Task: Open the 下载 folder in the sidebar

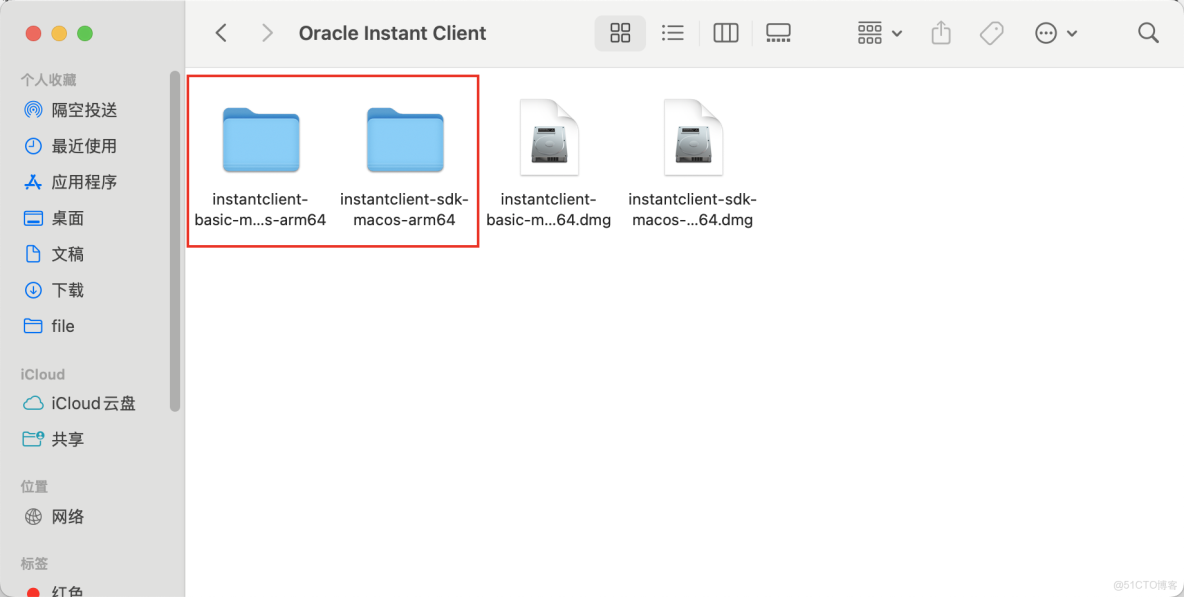Action: coord(64,290)
